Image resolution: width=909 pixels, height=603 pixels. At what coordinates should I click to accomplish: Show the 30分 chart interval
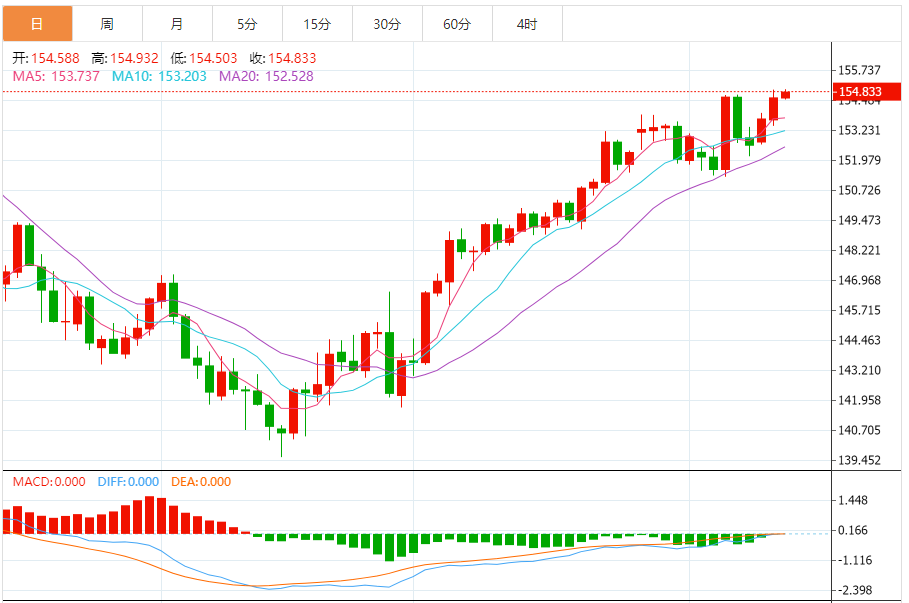click(x=387, y=23)
